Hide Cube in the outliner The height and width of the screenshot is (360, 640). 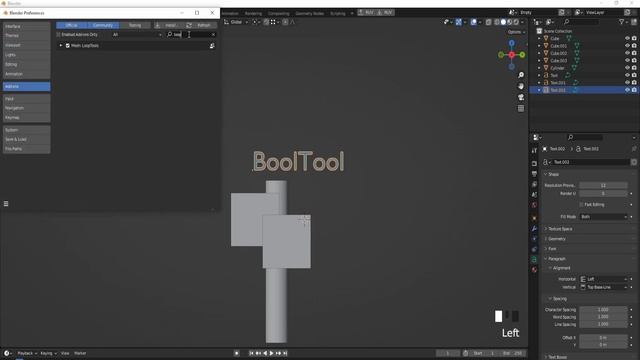627,38
